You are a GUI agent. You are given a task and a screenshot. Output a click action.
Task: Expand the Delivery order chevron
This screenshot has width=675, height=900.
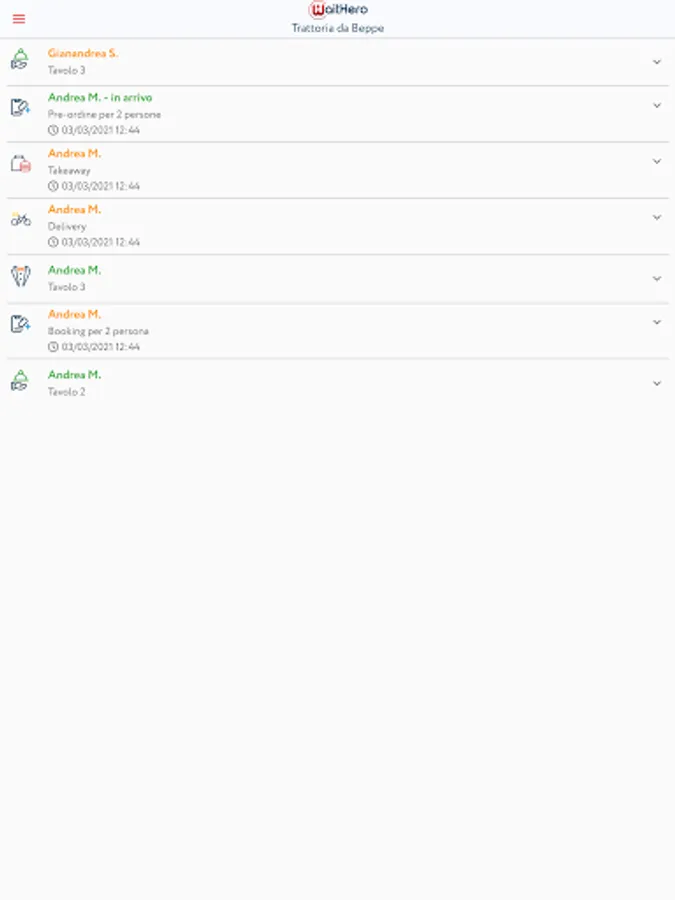[657, 218]
